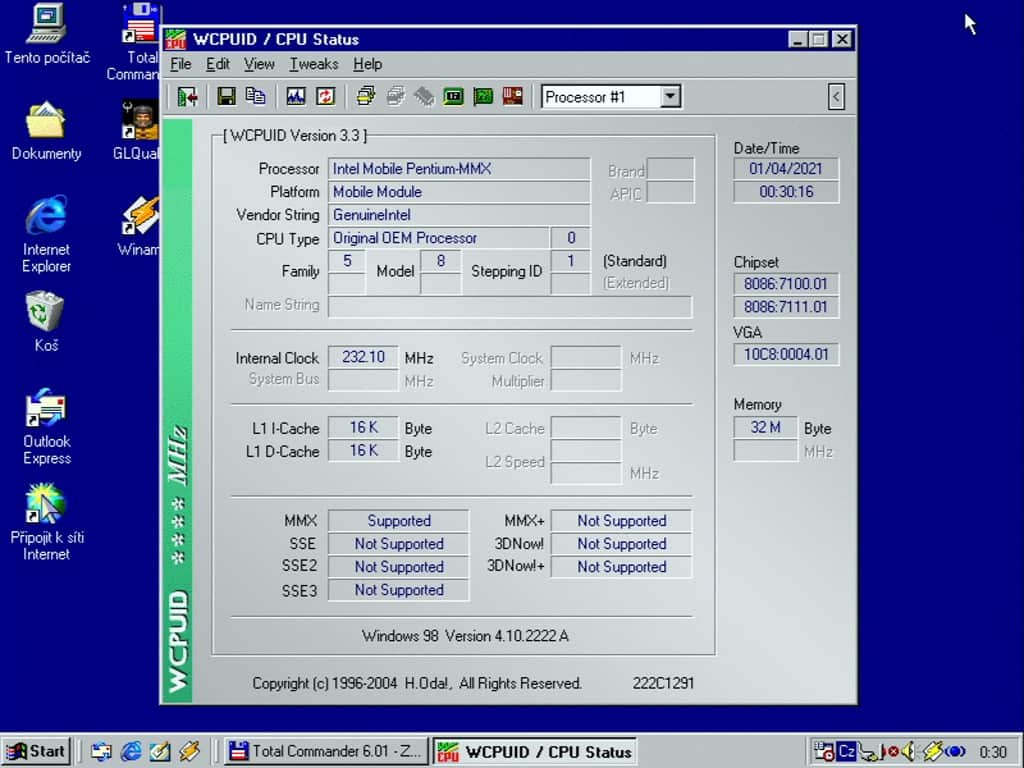Click the chipset value 8086:7111.01
The height and width of the screenshot is (768, 1024).
click(x=786, y=307)
